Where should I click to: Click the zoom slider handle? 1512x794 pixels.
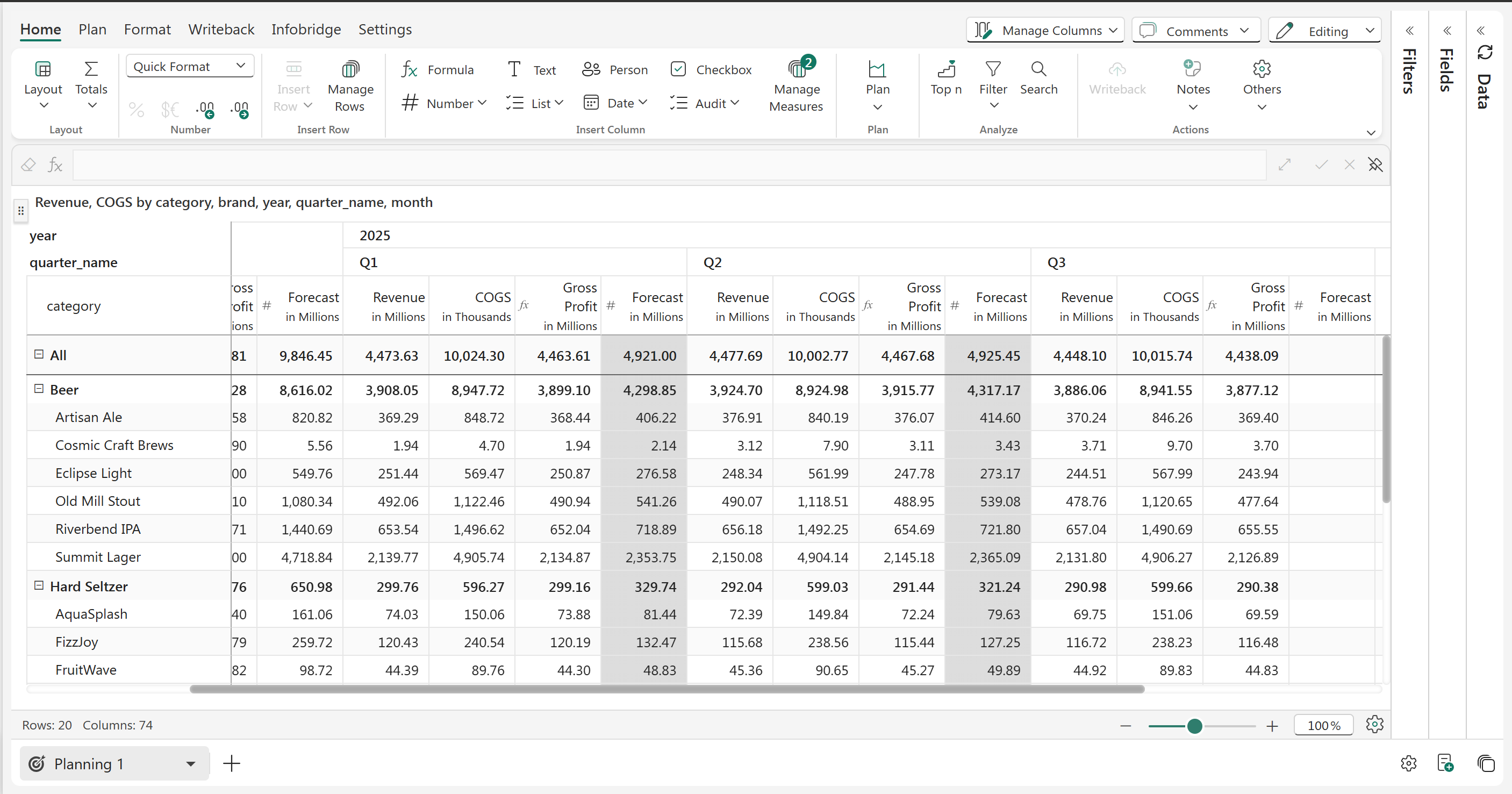pos(1194,726)
